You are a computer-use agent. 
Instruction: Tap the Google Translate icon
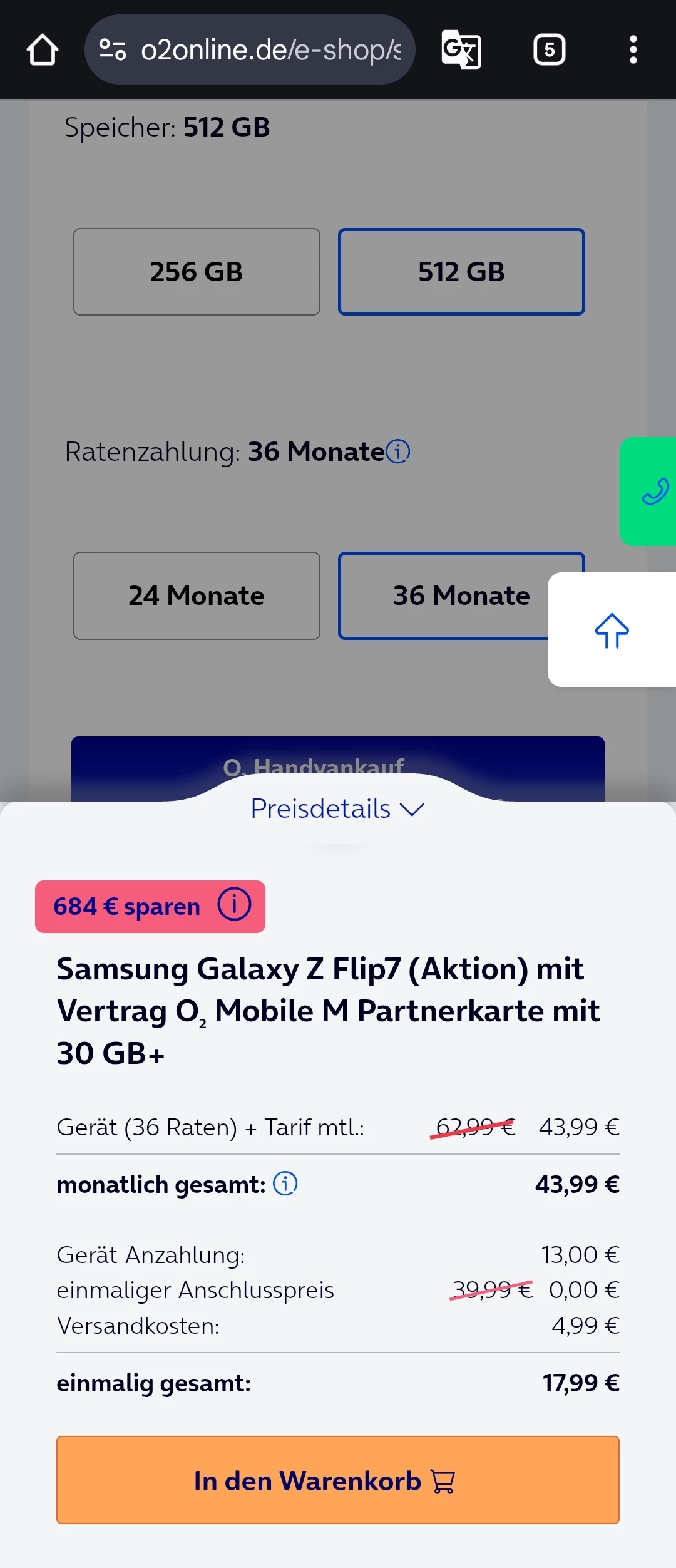click(x=461, y=49)
